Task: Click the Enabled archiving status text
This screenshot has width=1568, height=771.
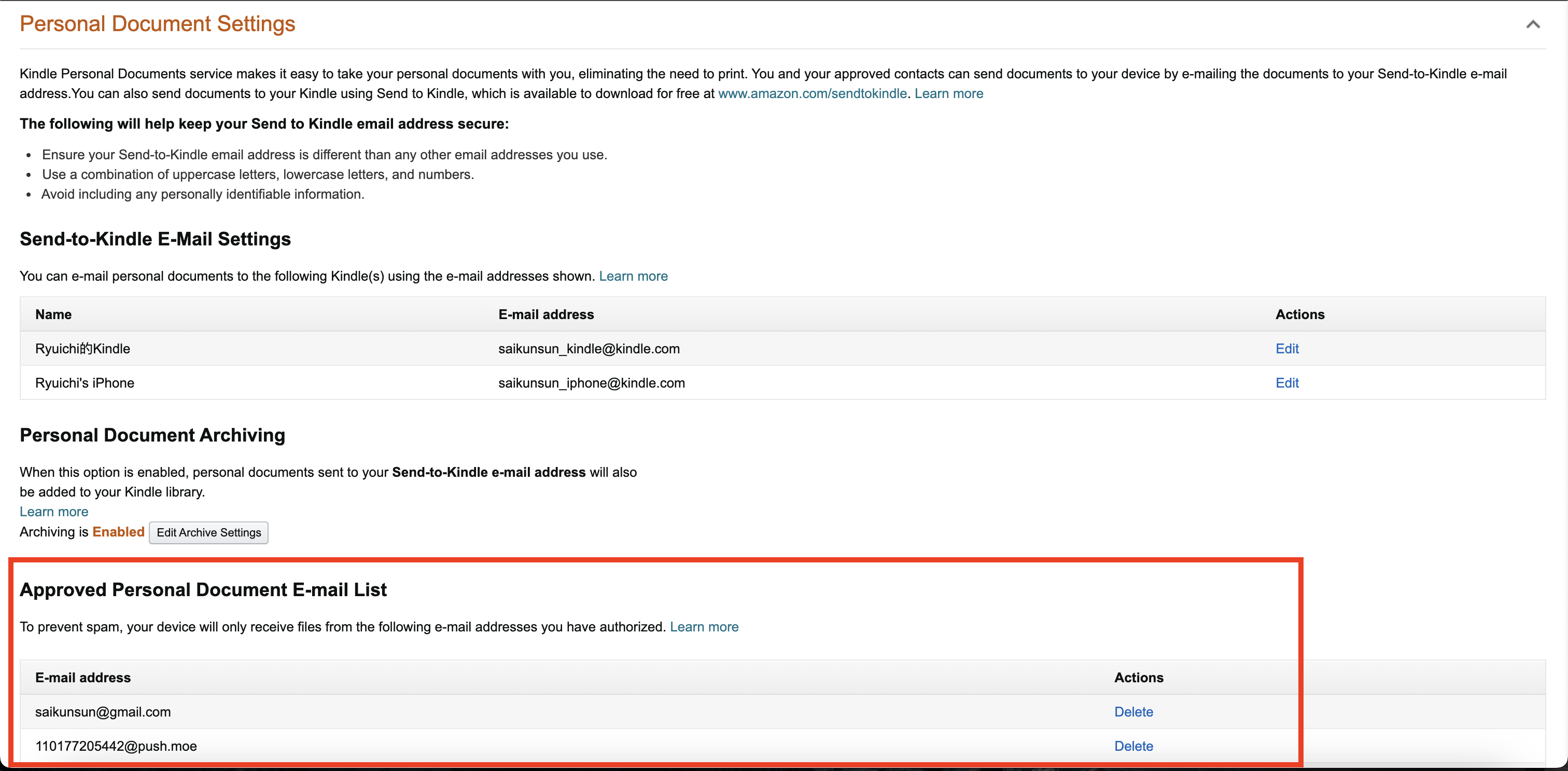Action: tap(118, 532)
